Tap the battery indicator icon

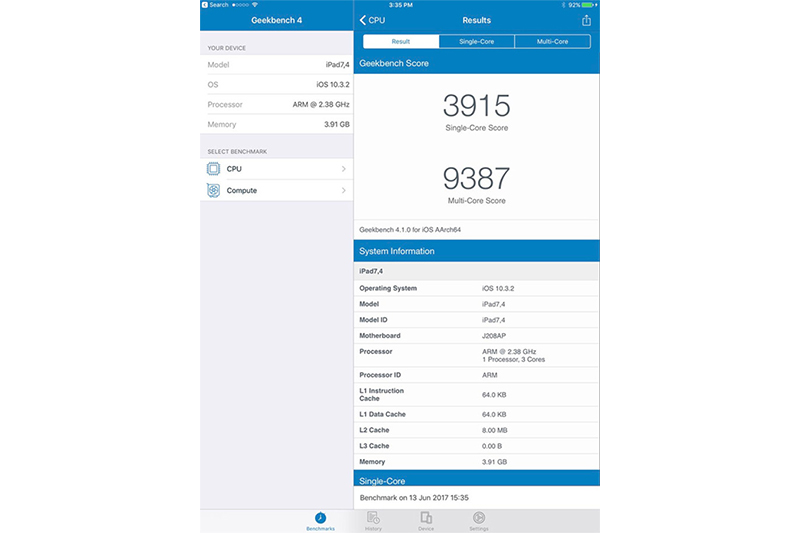[x=588, y=5]
